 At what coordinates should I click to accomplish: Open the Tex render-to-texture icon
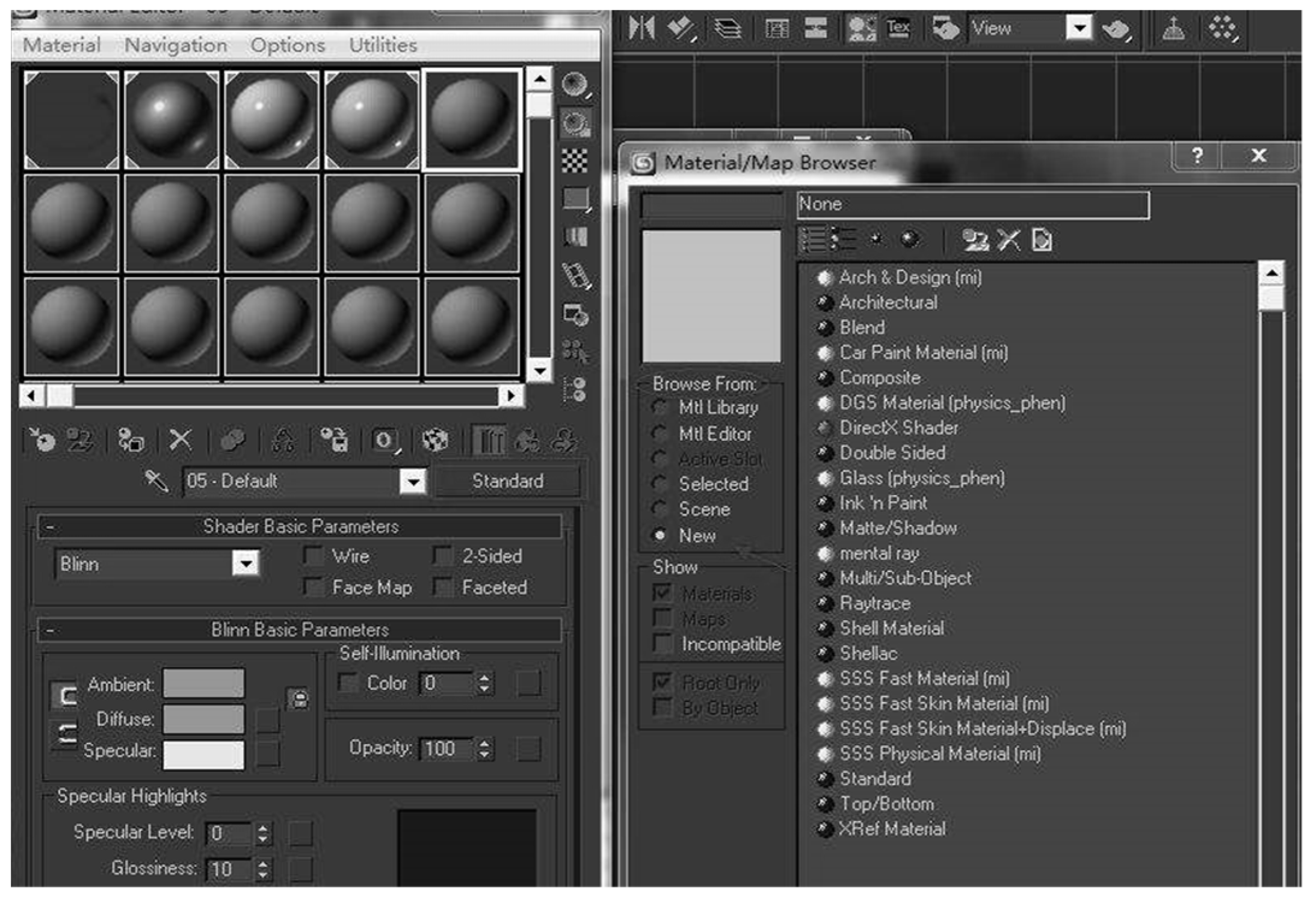click(x=898, y=28)
